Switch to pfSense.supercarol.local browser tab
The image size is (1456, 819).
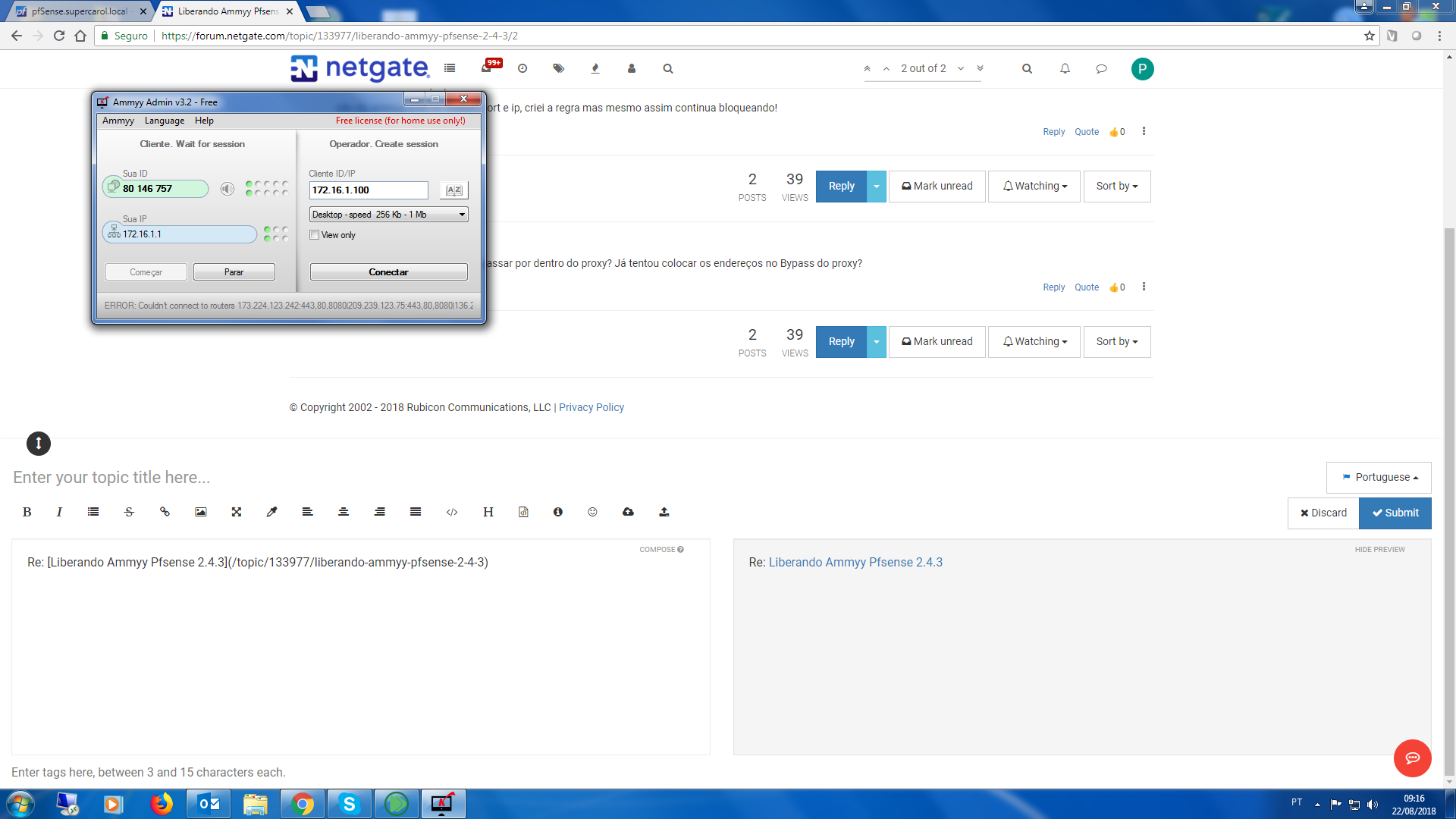point(79,11)
